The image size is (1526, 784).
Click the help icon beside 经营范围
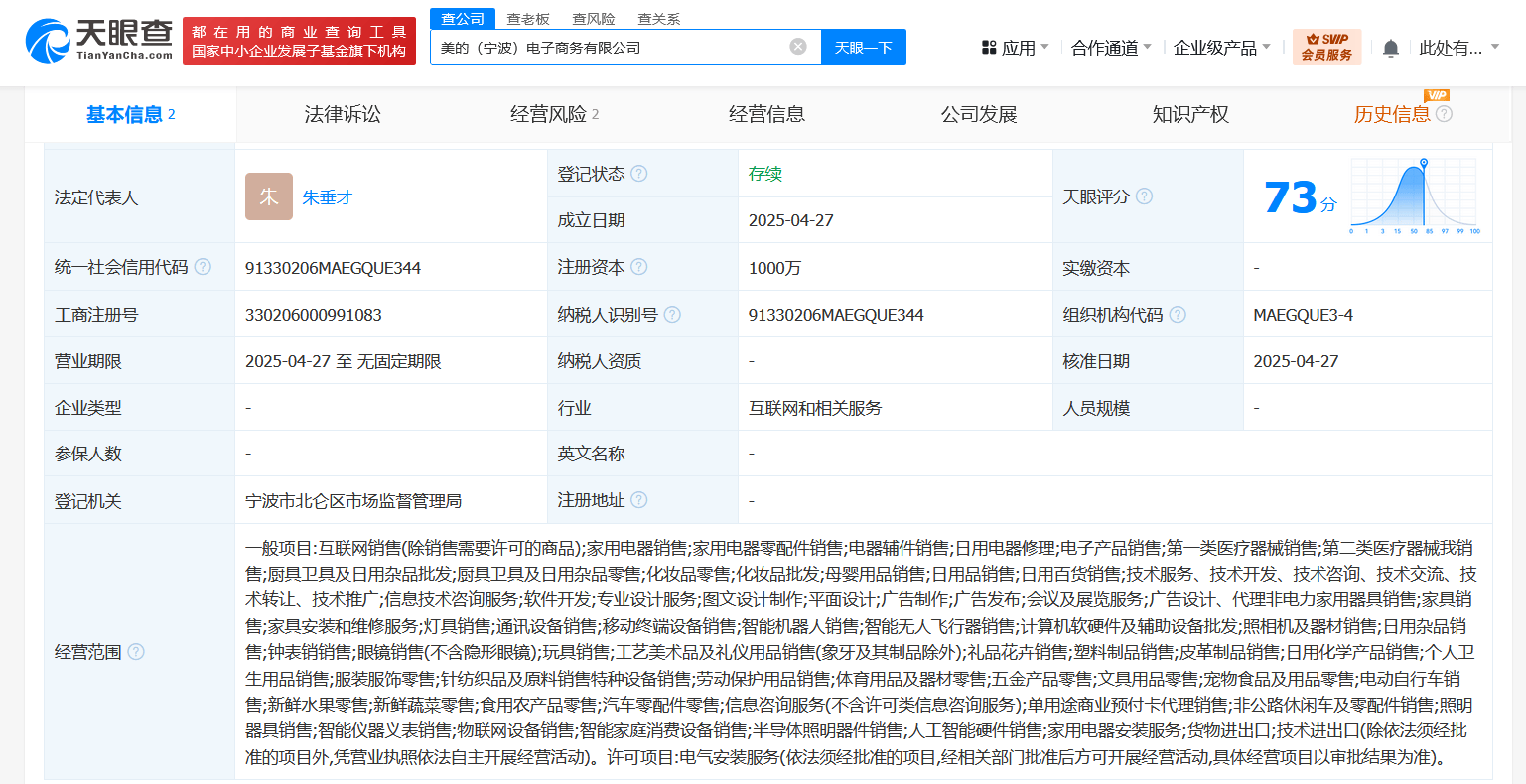coord(138,654)
